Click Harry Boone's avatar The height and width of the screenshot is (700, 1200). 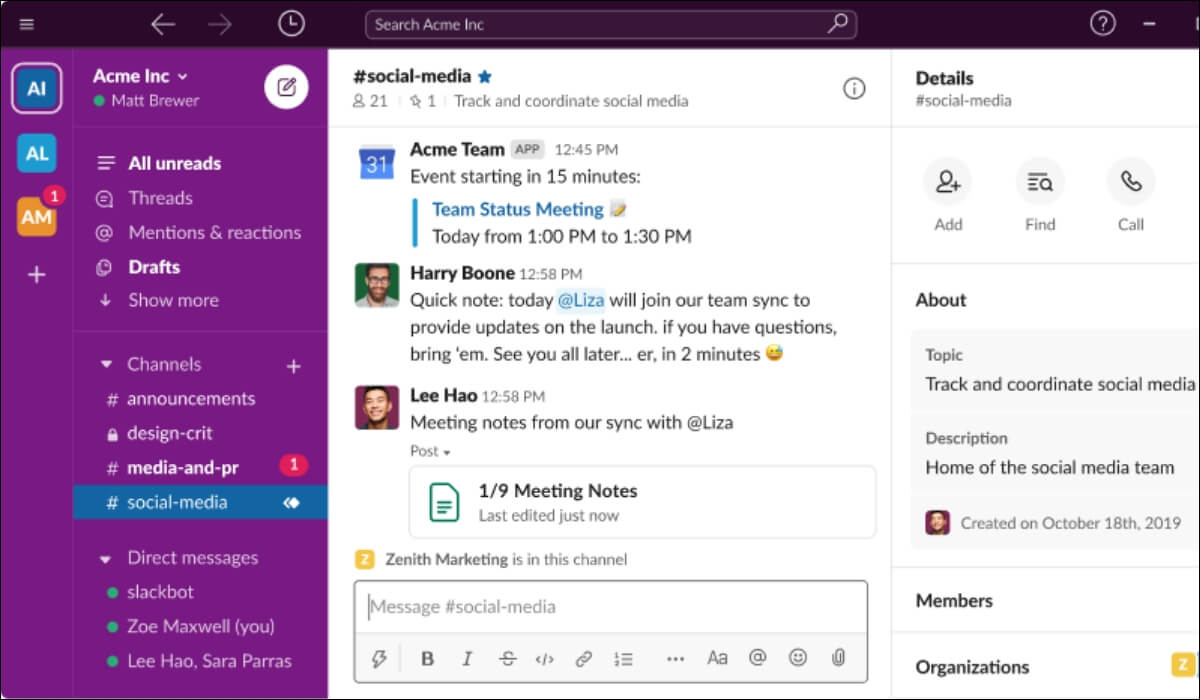(x=377, y=286)
